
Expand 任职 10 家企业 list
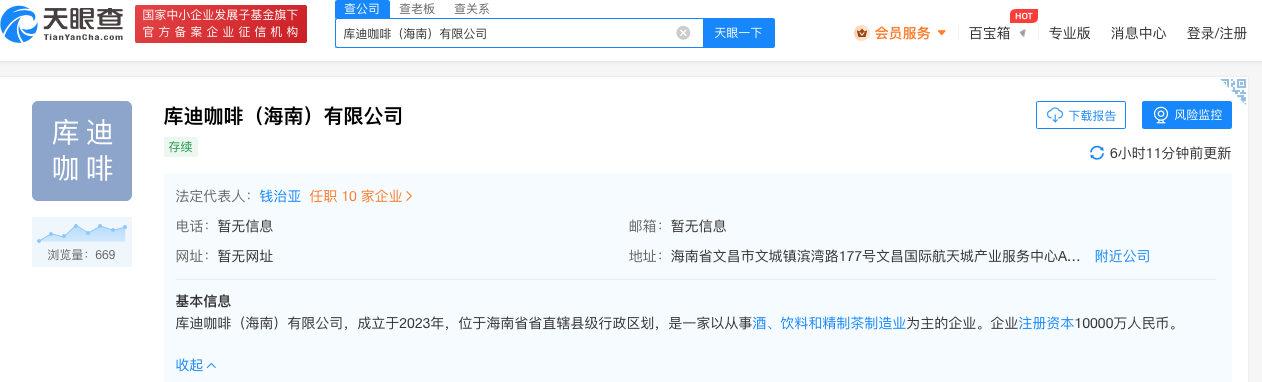[361, 197]
